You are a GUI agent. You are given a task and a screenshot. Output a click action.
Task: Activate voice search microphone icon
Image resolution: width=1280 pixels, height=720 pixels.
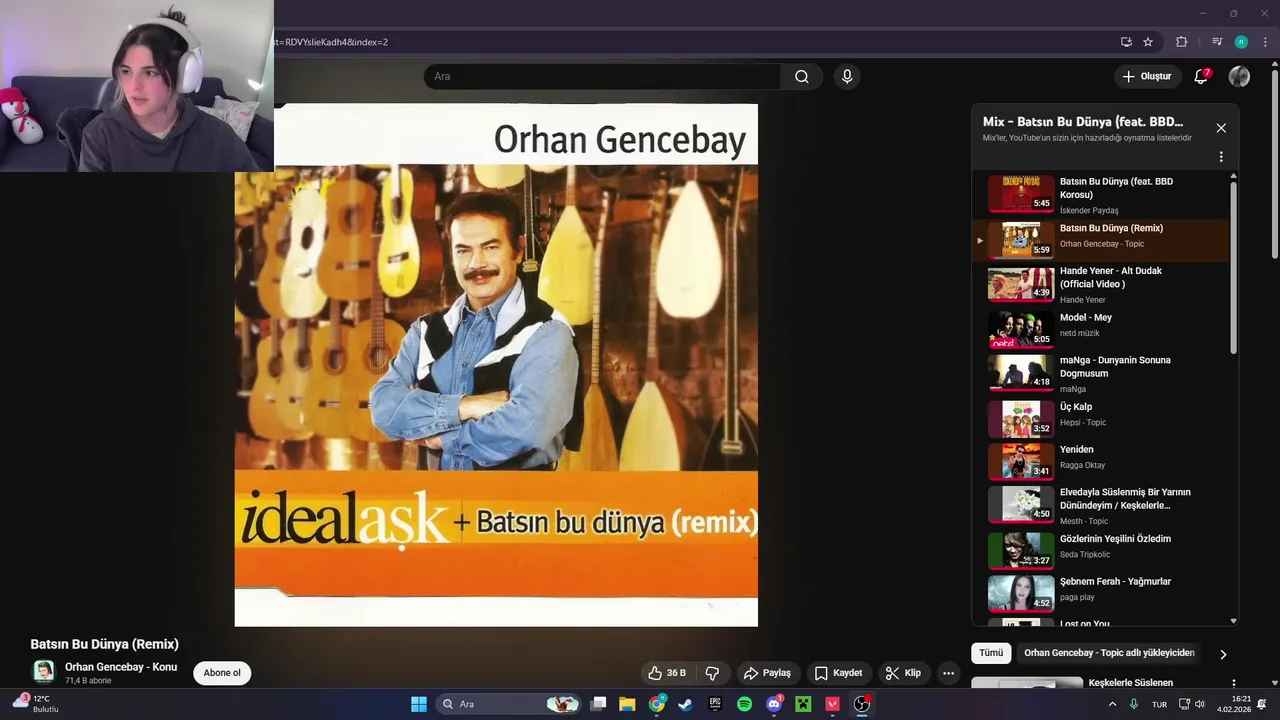click(847, 76)
